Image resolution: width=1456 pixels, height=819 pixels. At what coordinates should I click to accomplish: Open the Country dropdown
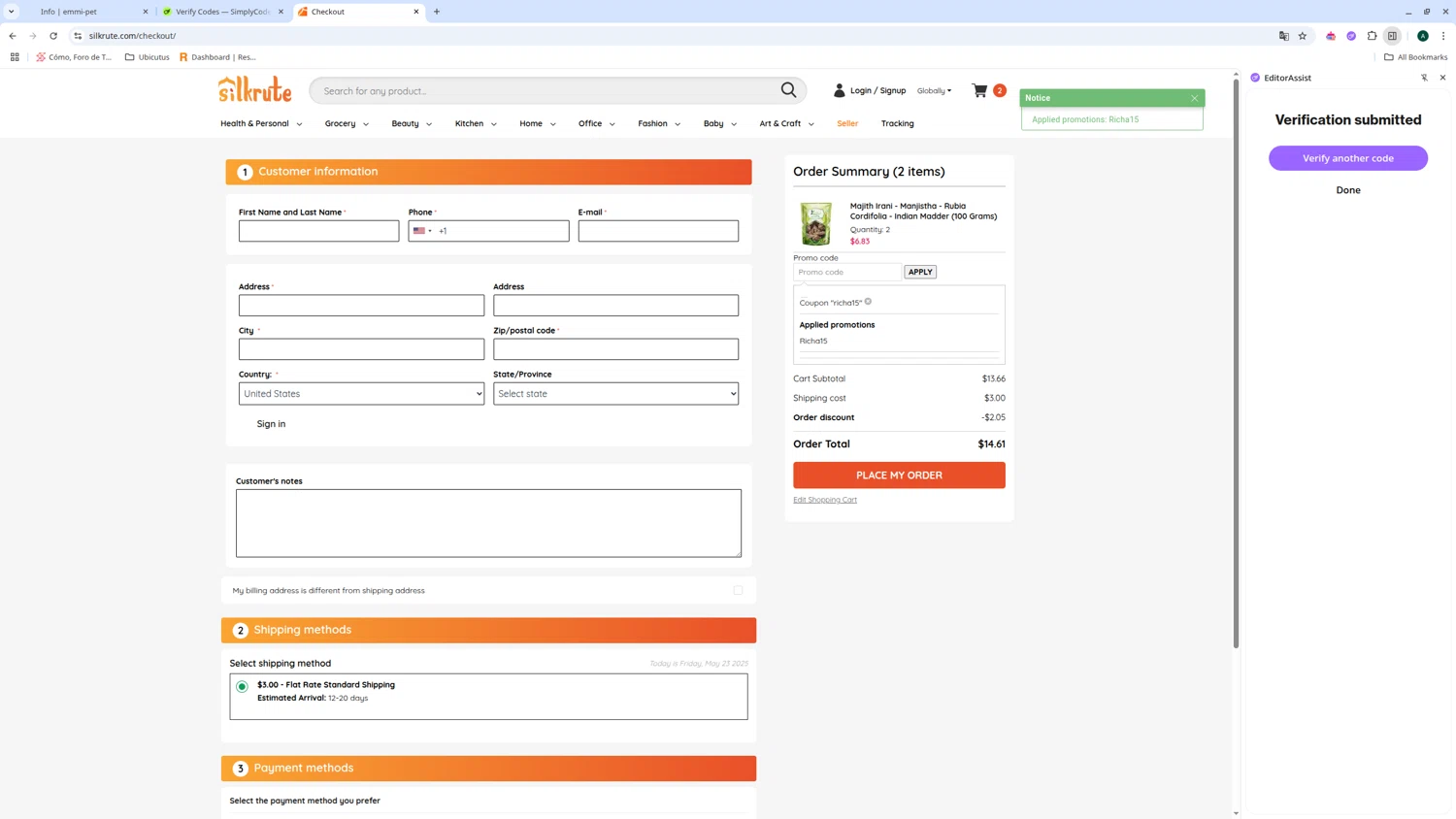tap(361, 394)
